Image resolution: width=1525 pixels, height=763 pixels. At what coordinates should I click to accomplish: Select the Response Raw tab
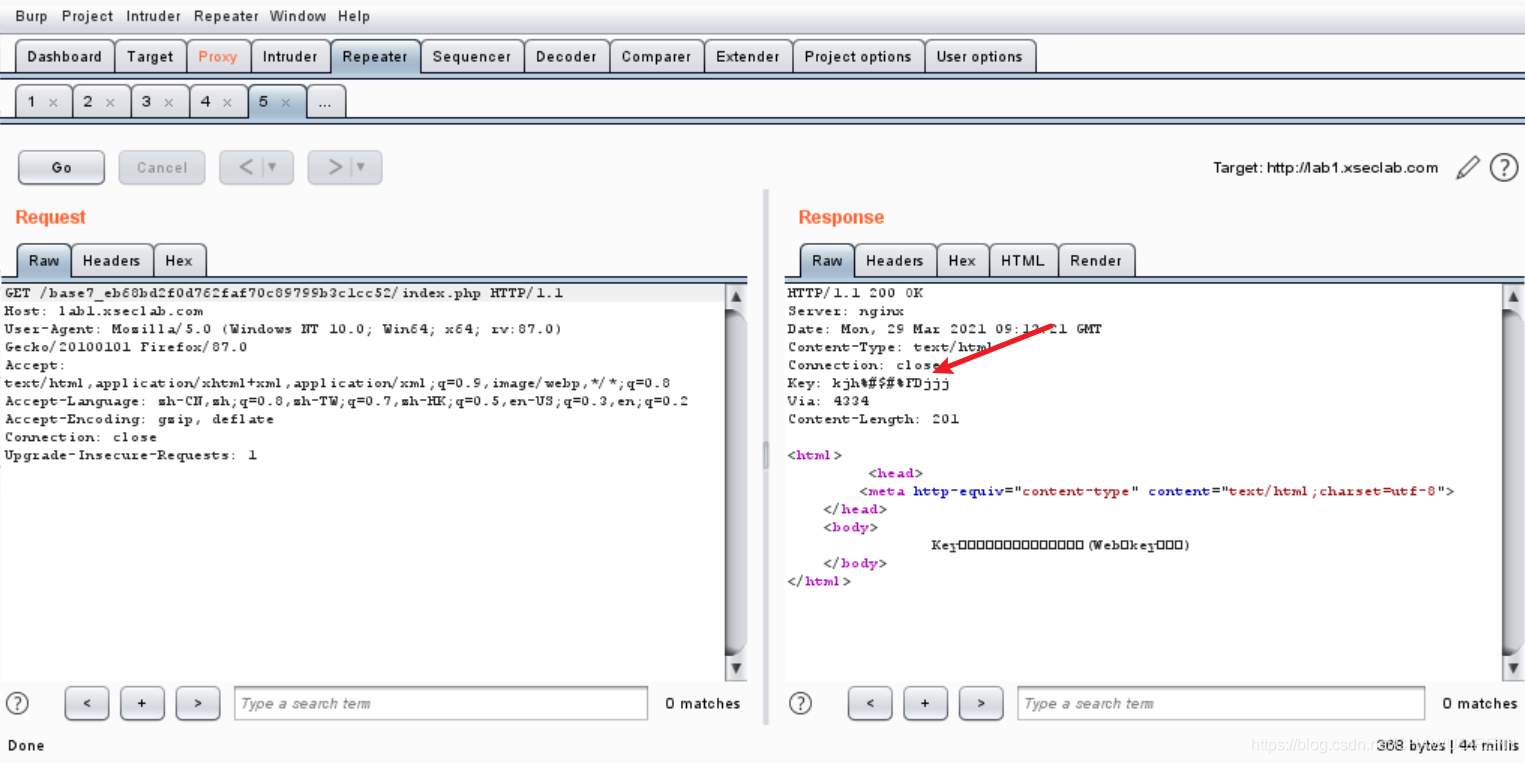[827, 261]
